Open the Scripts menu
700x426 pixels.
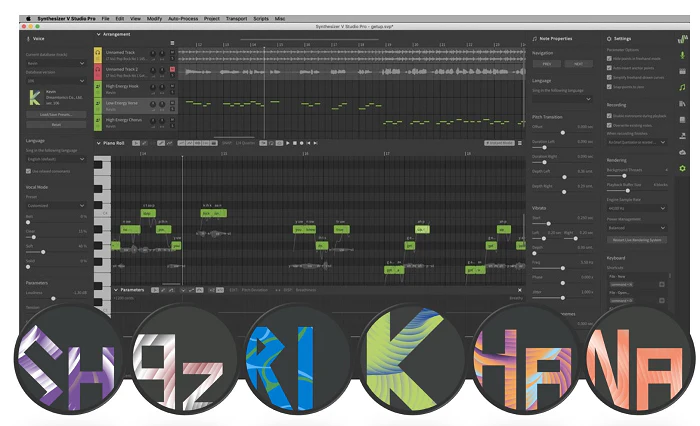(x=261, y=19)
